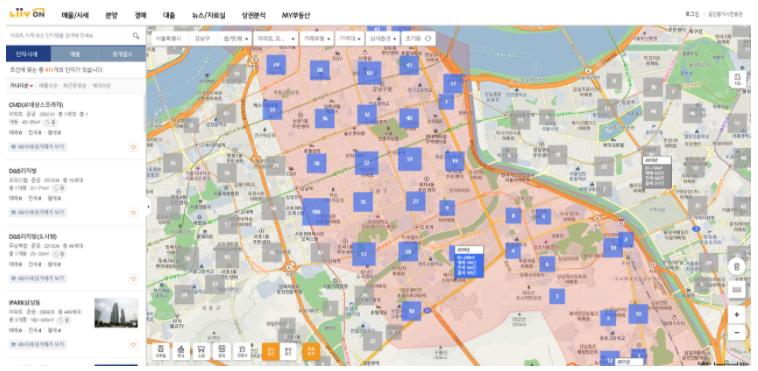Toggle the white 분양 view button
Image resolution: width=758 pixels, height=371 pixels.
click(x=289, y=351)
